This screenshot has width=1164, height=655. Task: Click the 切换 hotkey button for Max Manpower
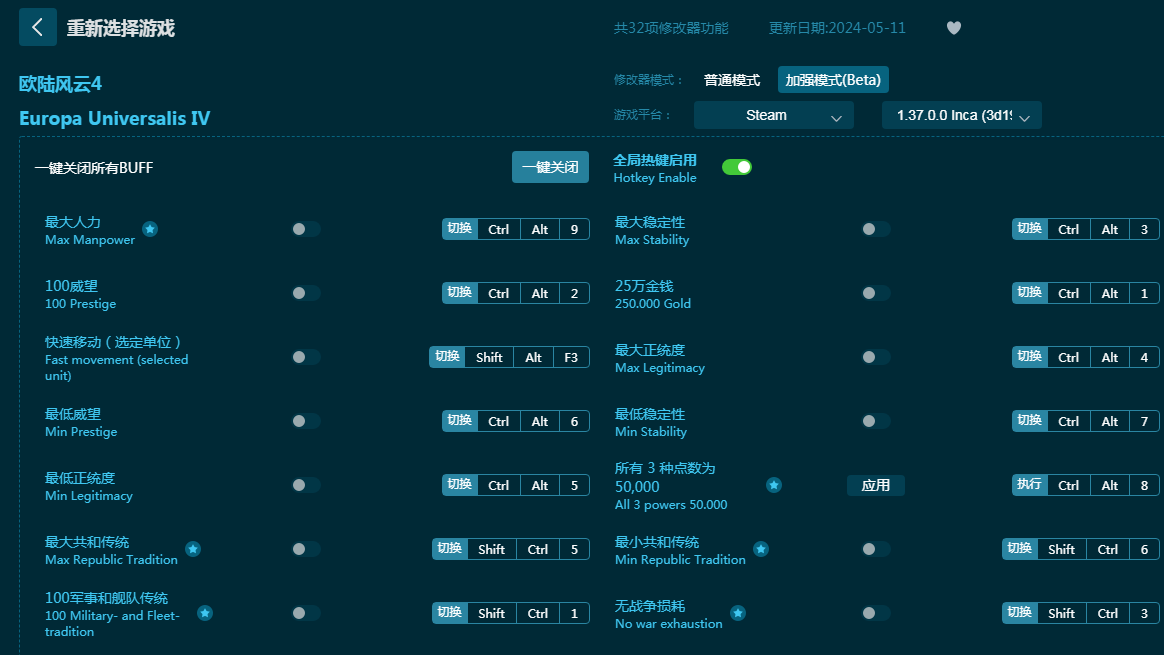(460, 229)
